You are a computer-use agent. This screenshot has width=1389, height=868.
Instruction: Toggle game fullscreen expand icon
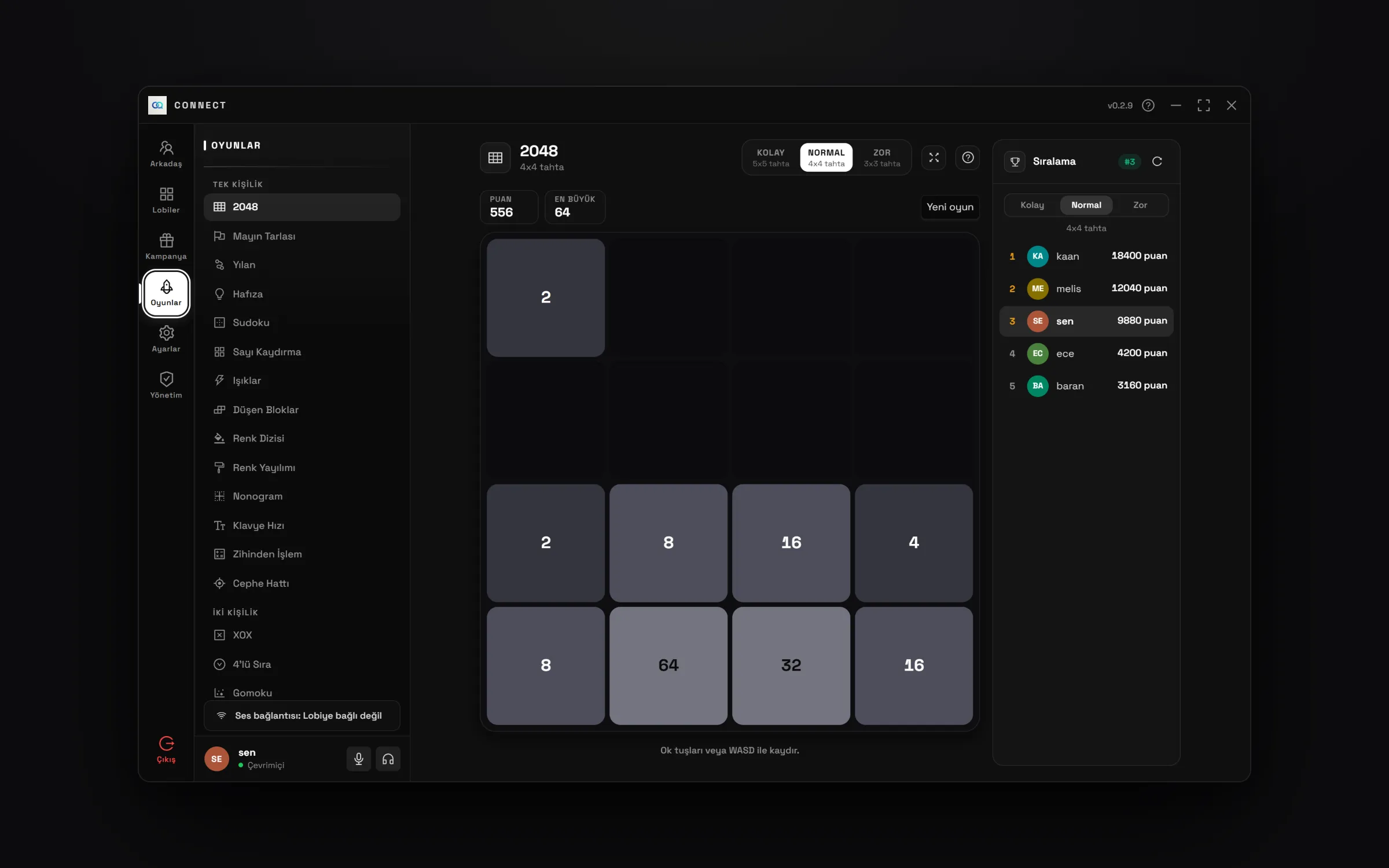934,157
